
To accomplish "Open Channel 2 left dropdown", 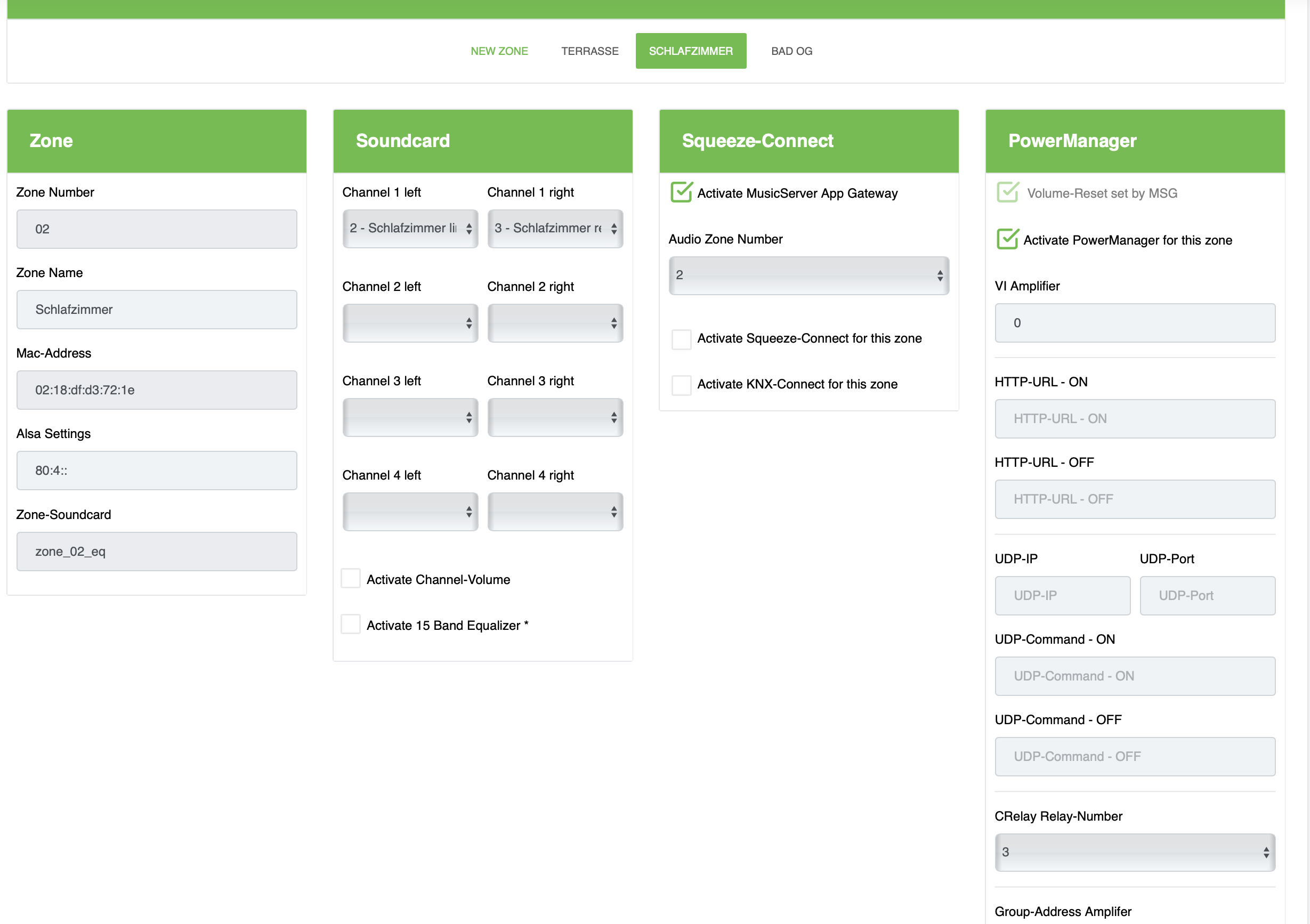I will pyautogui.click(x=410, y=323).
